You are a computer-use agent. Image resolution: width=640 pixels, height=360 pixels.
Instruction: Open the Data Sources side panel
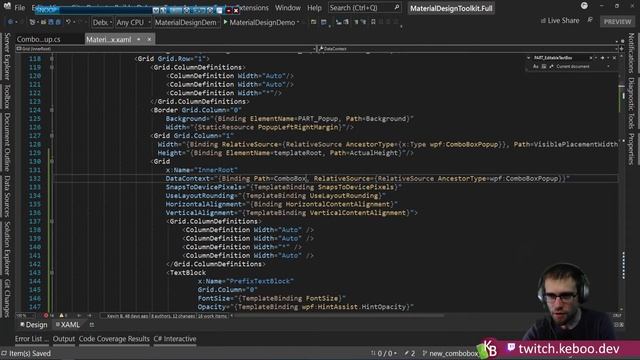coord(7,196)
